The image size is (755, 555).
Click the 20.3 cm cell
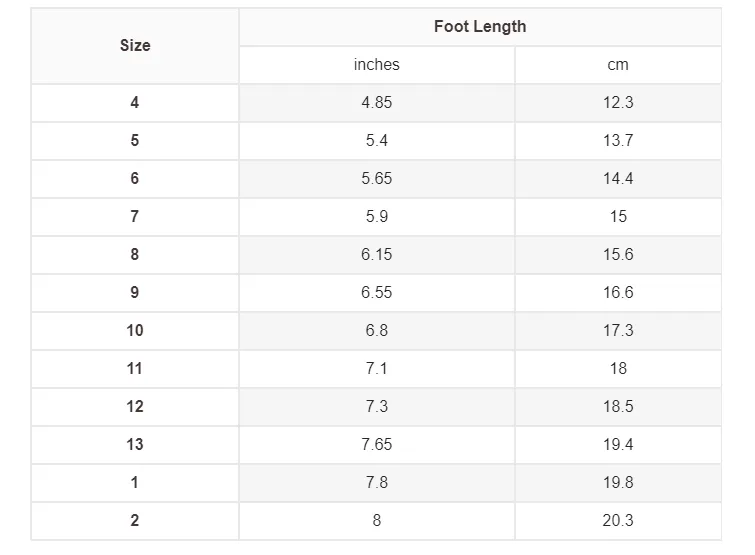[618, 521]
